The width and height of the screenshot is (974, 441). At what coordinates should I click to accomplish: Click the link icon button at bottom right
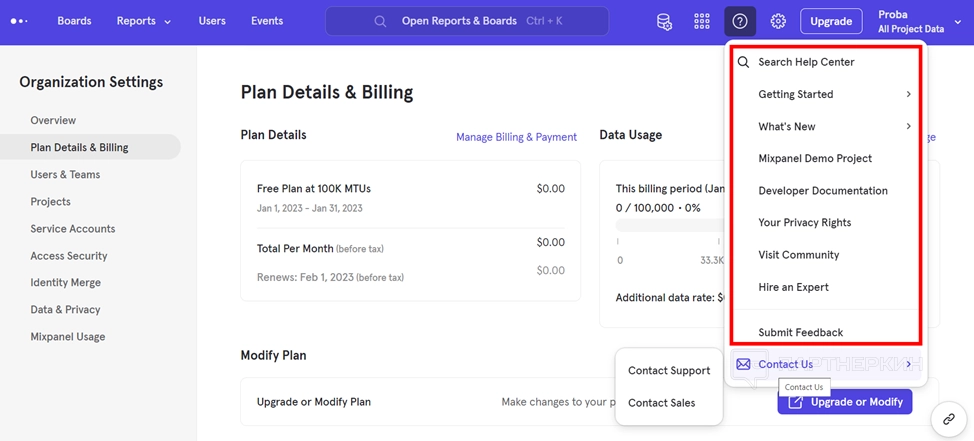tap(947, 420)
